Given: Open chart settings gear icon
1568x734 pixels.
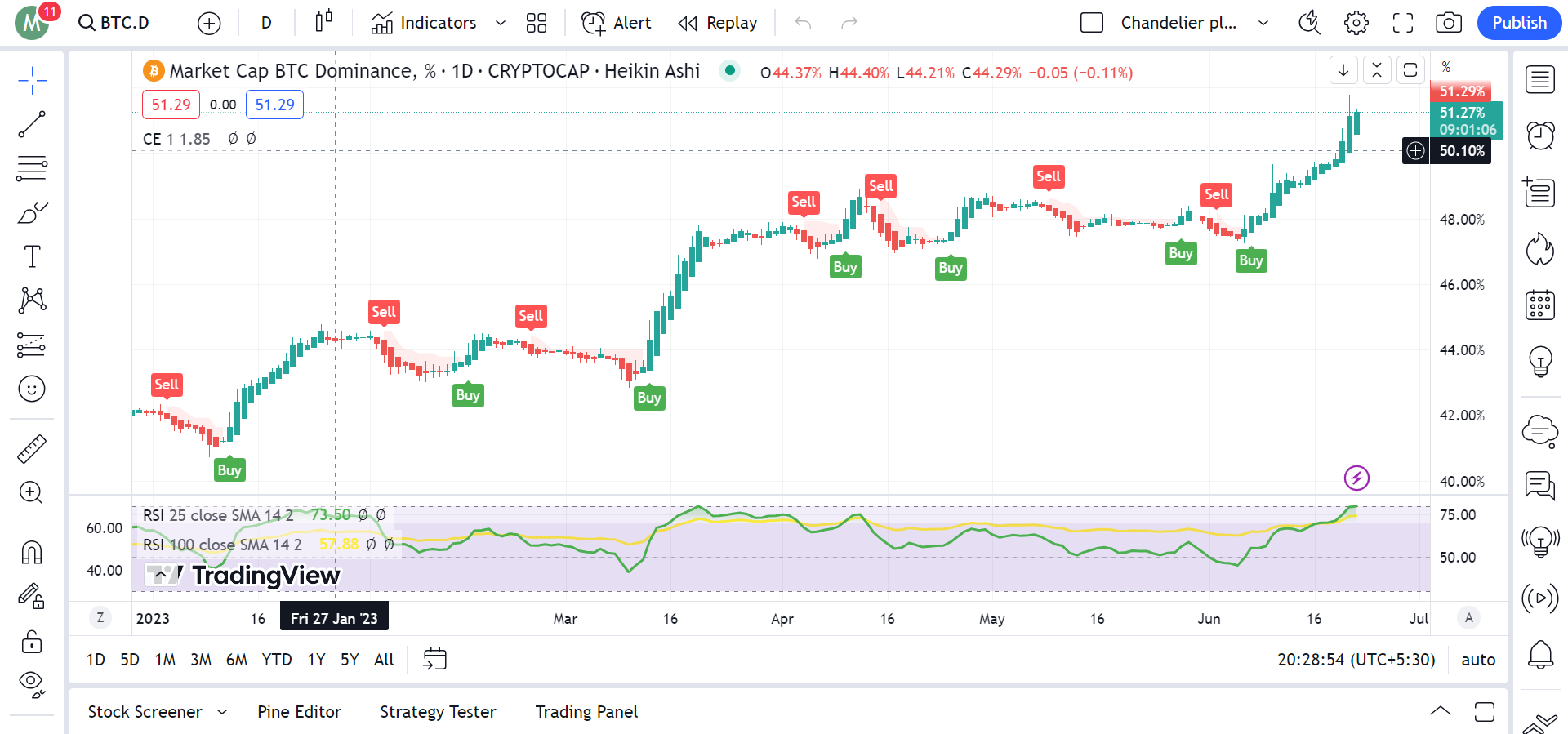Looking at the screenshot, I should click(1356, 23).
